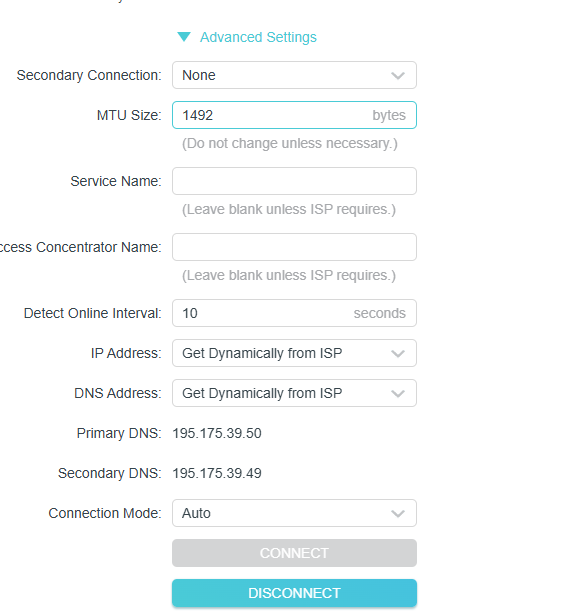Viewport: 563px width, 615px height.
Task: Focus the MTU Size input field
Action: [x=294, y=115]
